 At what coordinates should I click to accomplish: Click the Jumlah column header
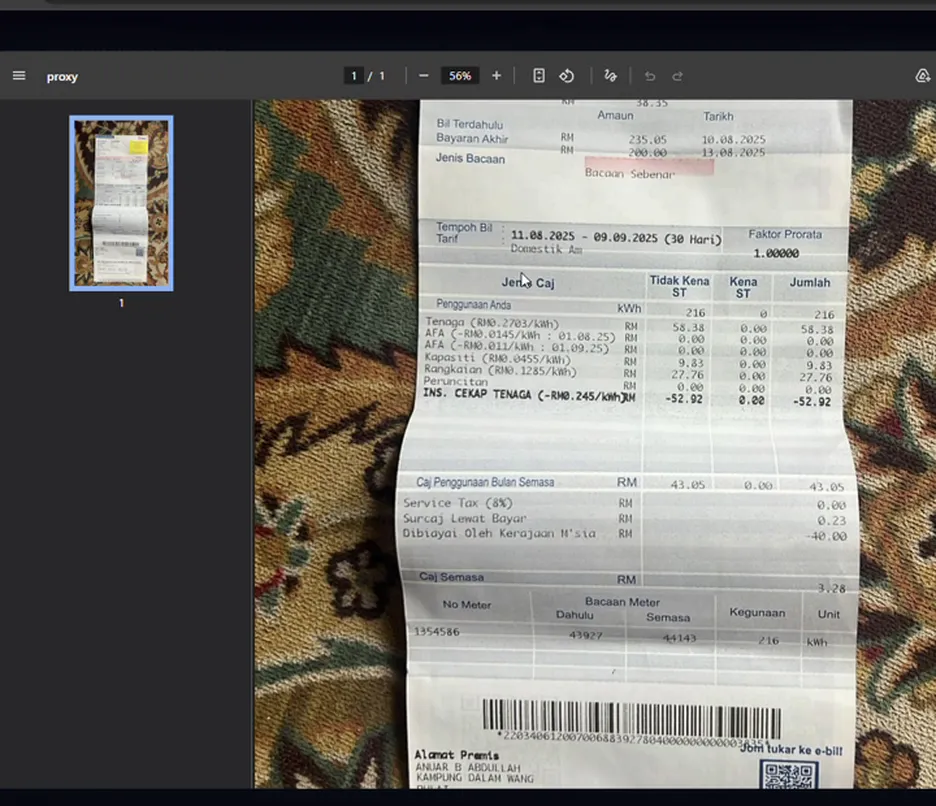tap(810, 282)
